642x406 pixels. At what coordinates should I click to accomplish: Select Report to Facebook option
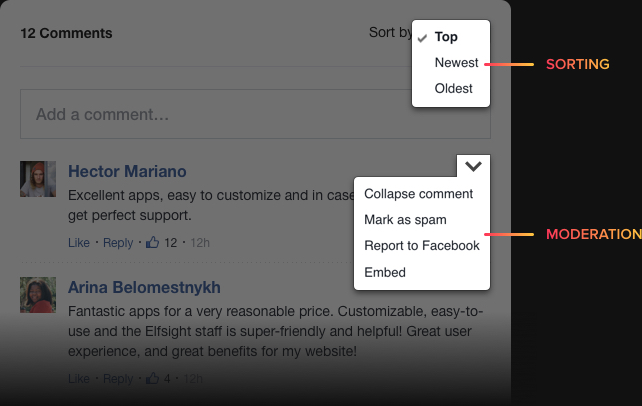coord(422,246)
